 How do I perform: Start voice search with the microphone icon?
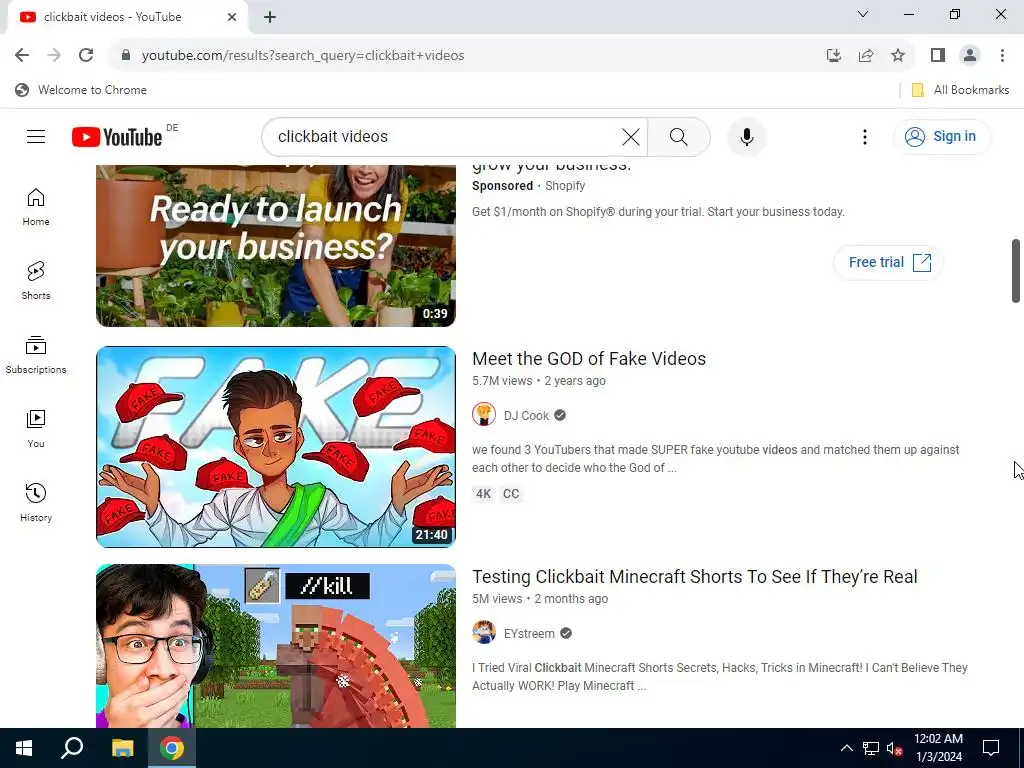(x=747, y=136)
